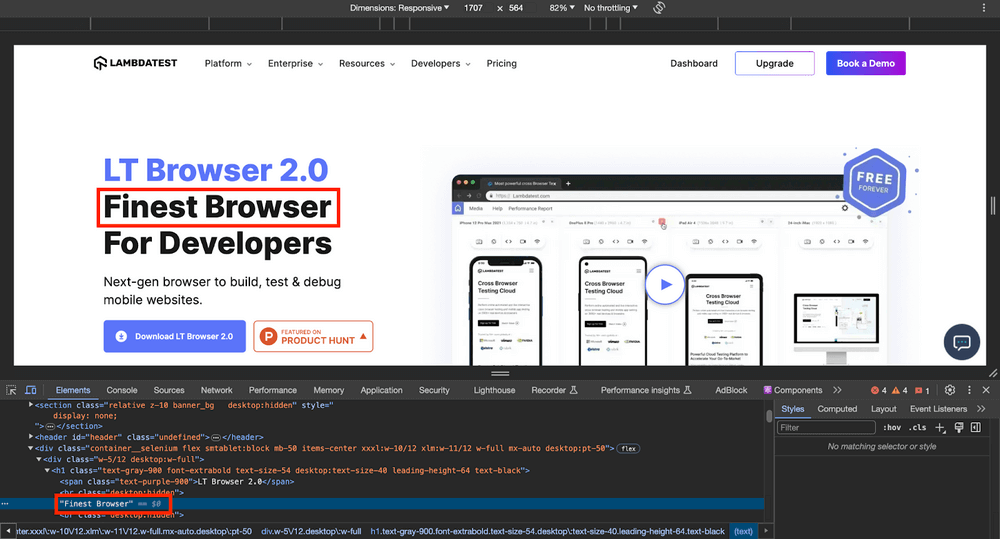This screenshot has width=1000, height=539.
Task: Open the Dimensions: Responsive dropdown
Action: click(399, 8)
